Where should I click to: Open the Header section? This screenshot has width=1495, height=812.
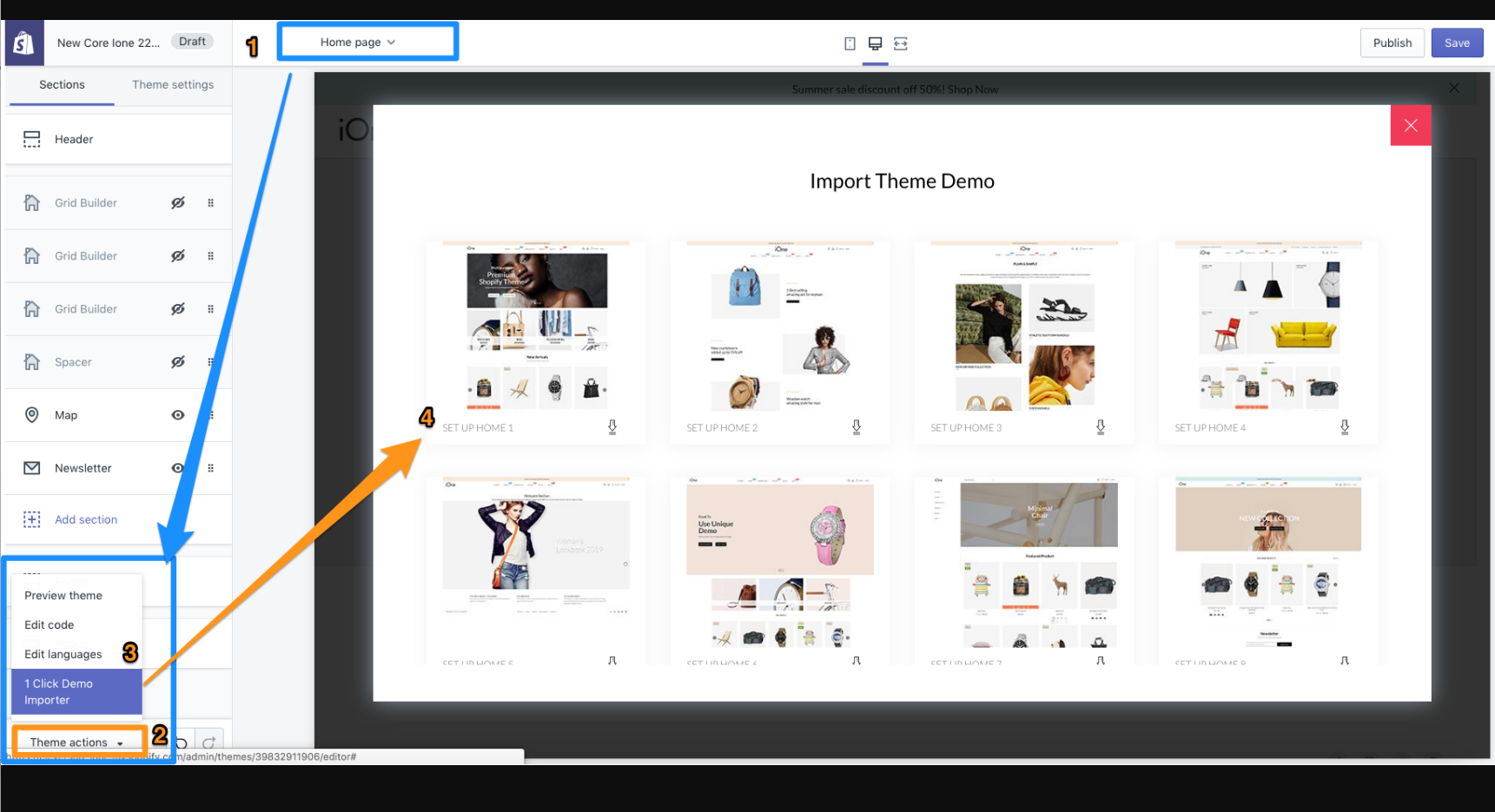[x=119, y=139]
